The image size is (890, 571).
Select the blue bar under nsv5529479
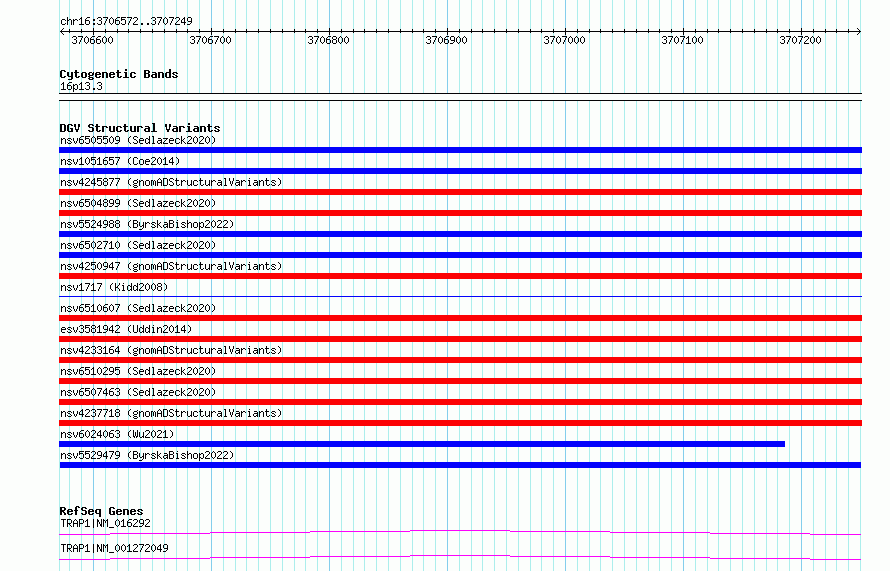460,465
